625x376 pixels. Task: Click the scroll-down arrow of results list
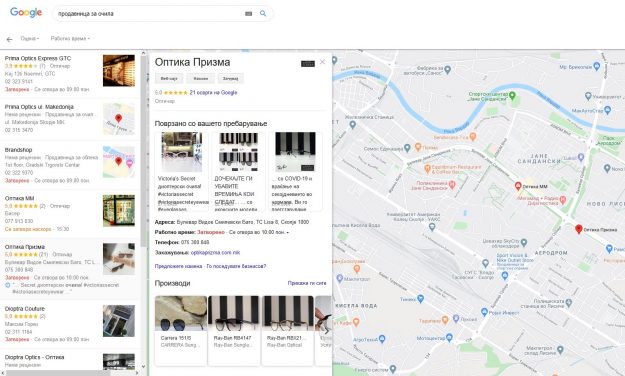coord(143,367)
